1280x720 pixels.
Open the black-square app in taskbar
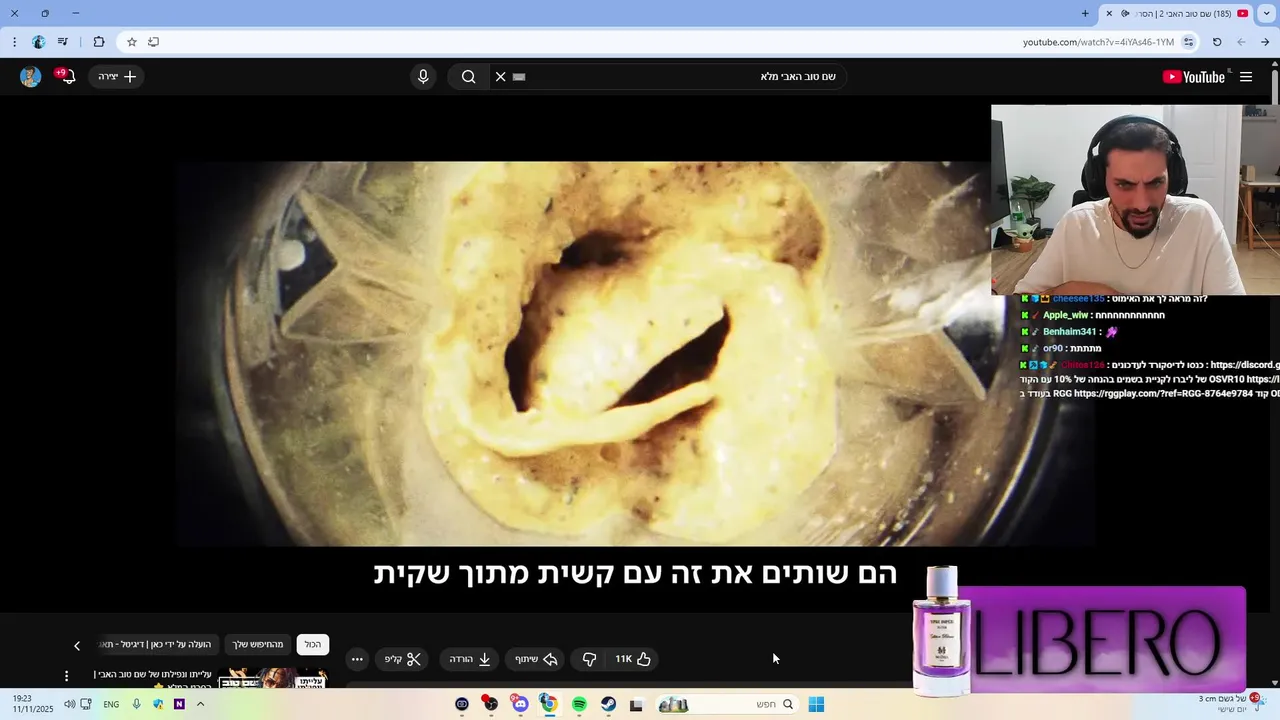636,704
